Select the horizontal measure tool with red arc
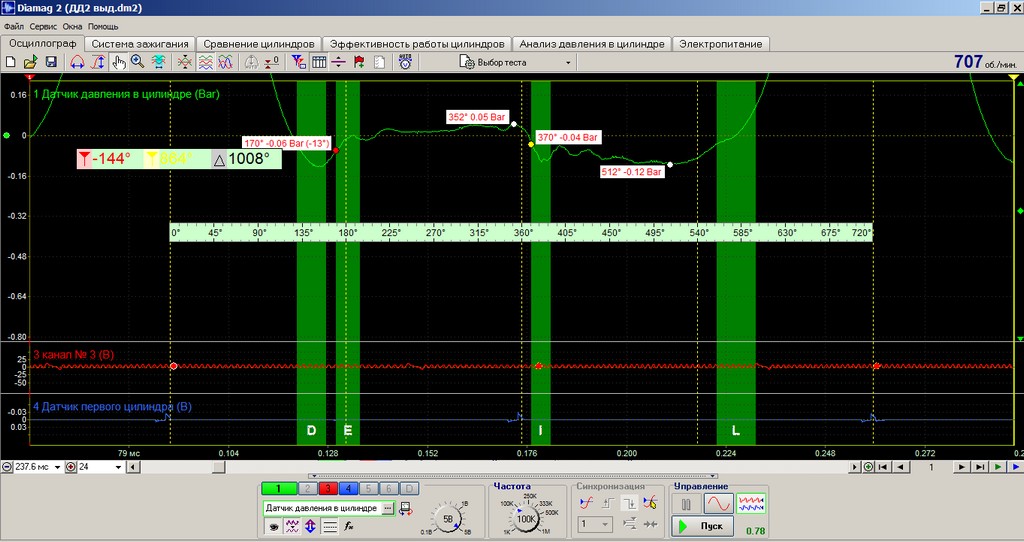 tap(77, 62)
